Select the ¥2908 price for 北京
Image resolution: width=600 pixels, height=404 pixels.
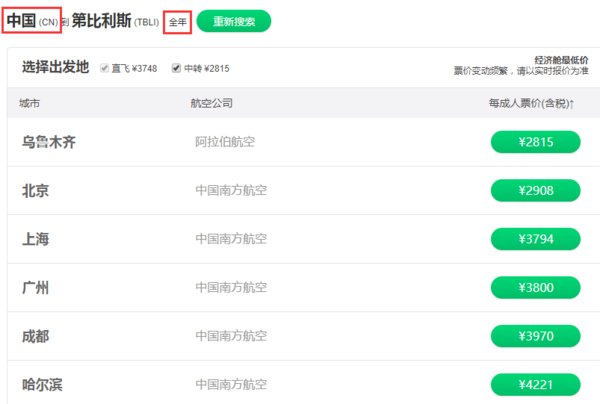pos(535,190)
